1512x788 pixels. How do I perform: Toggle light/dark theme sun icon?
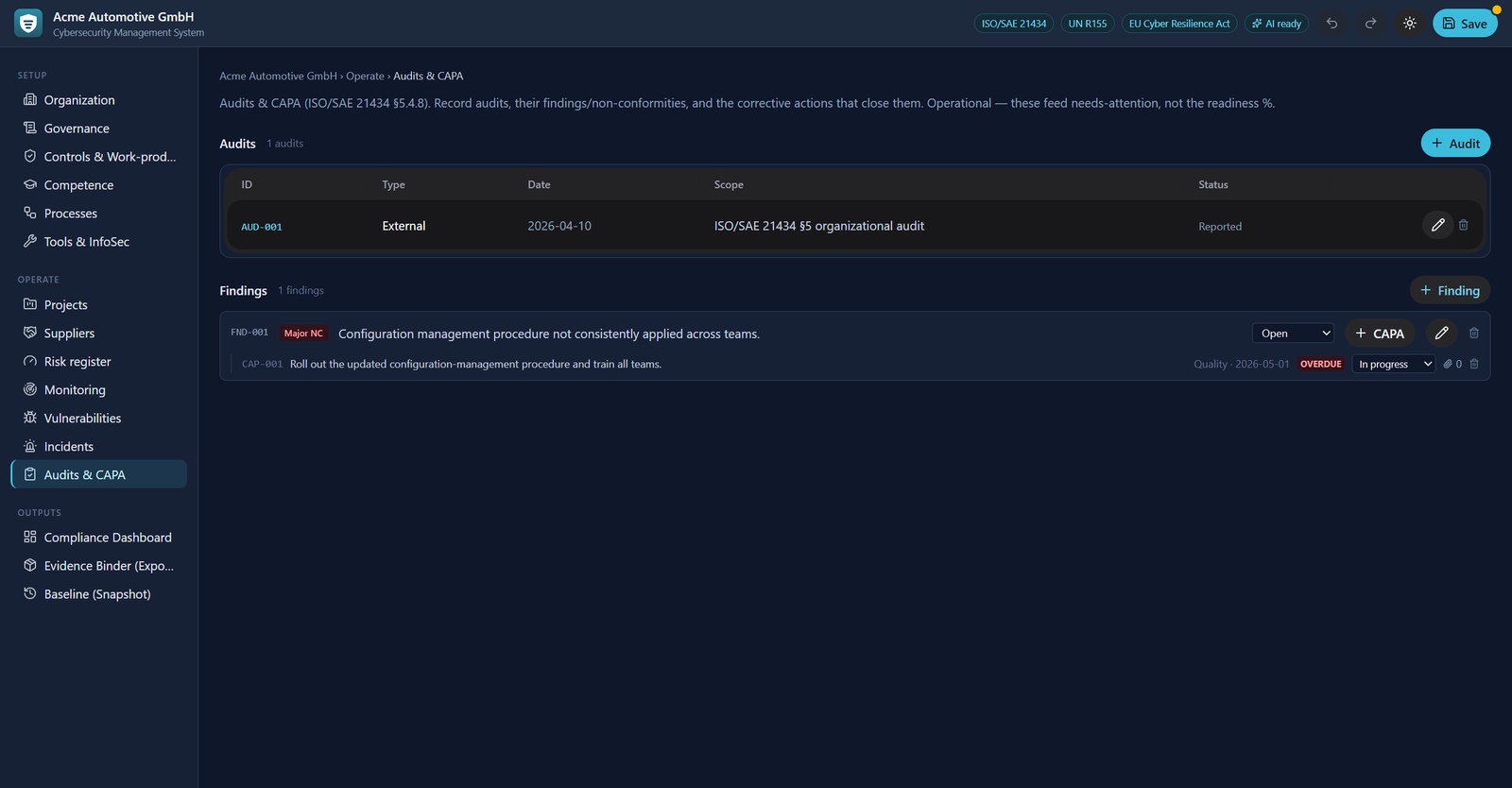(x=1409, y=24)
